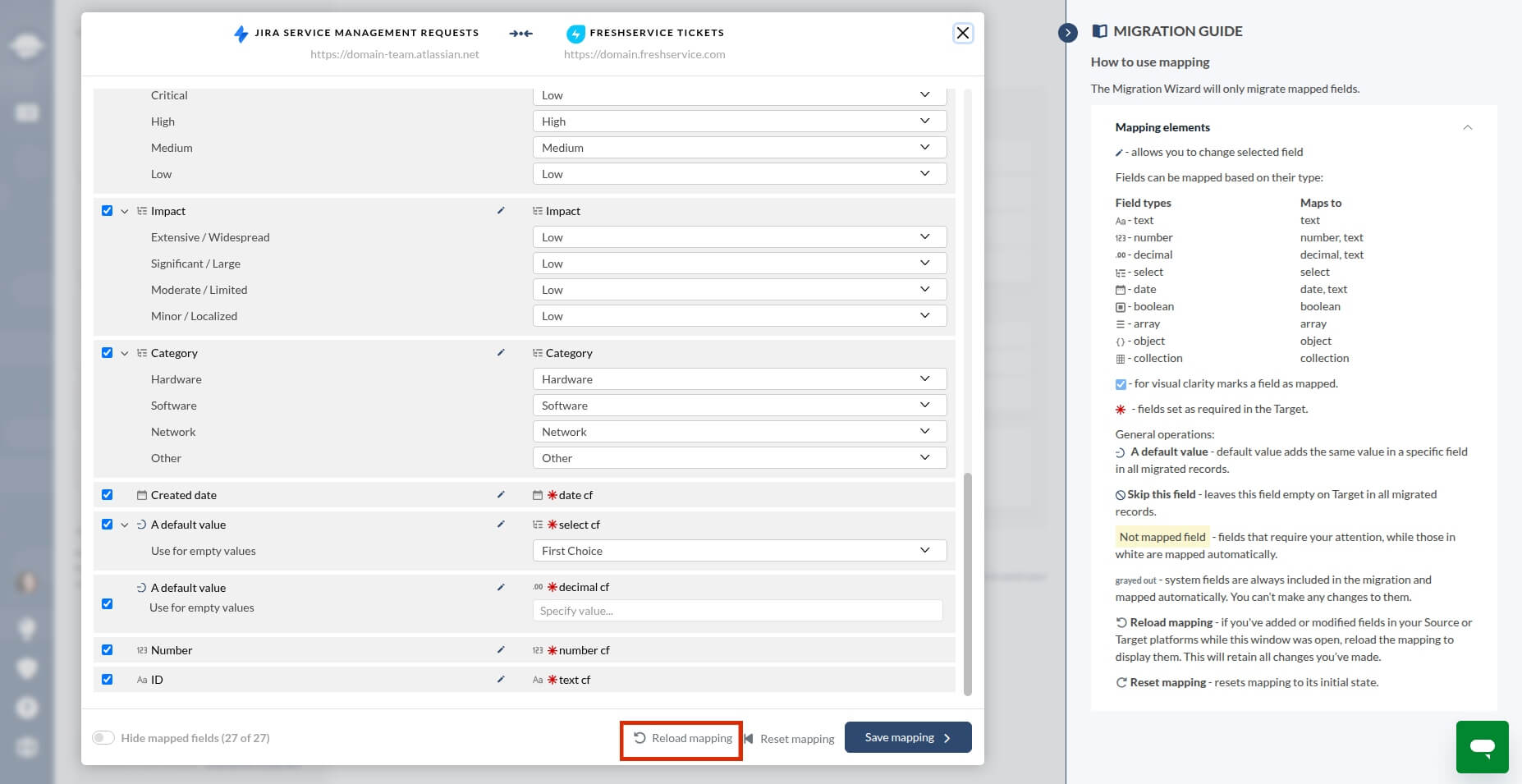1522x784 pixels.
Task: Open the green chat widget
Action: coord(1483,747)
